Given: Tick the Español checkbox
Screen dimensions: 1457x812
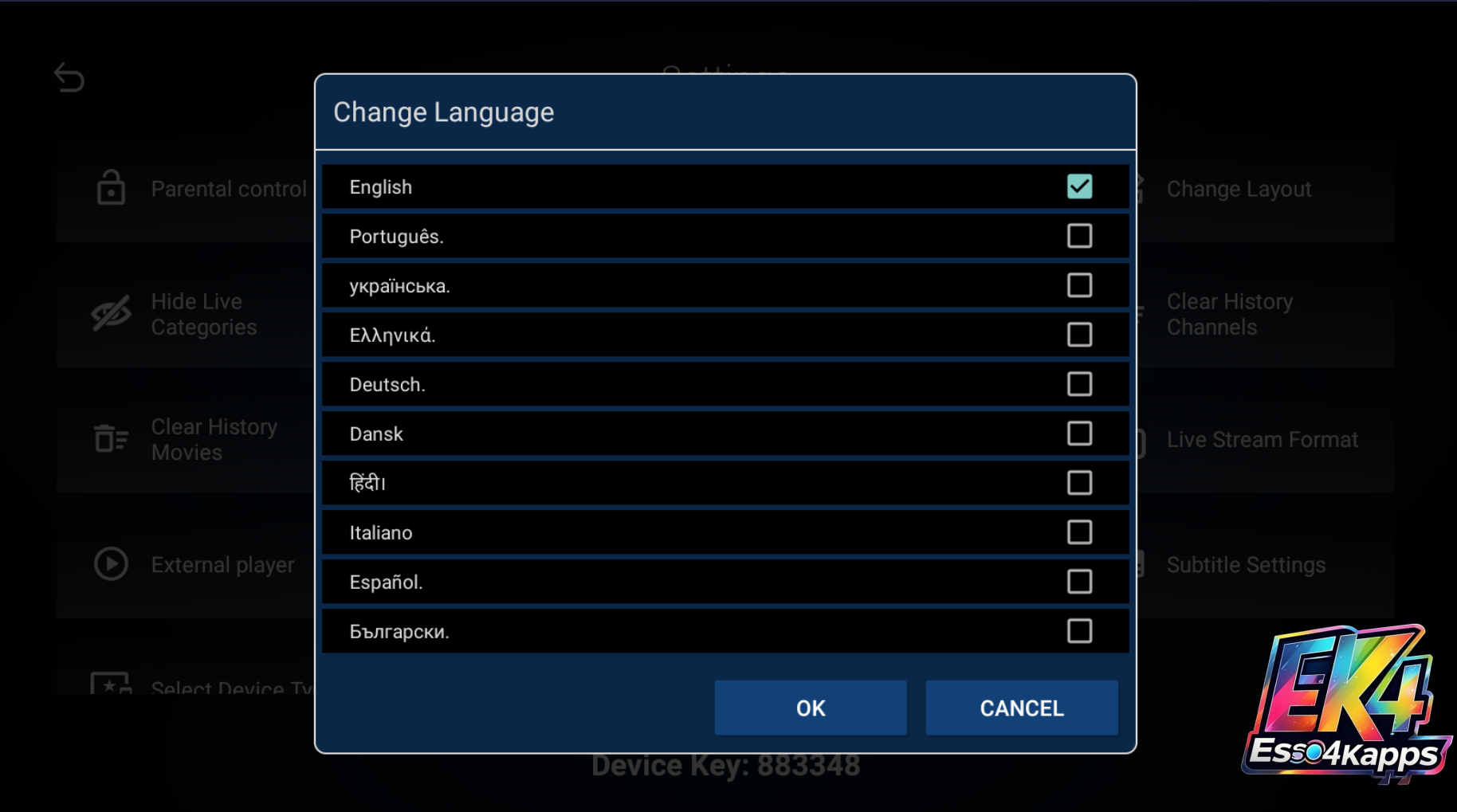Looking at the screenshot, I should 1079,582.
